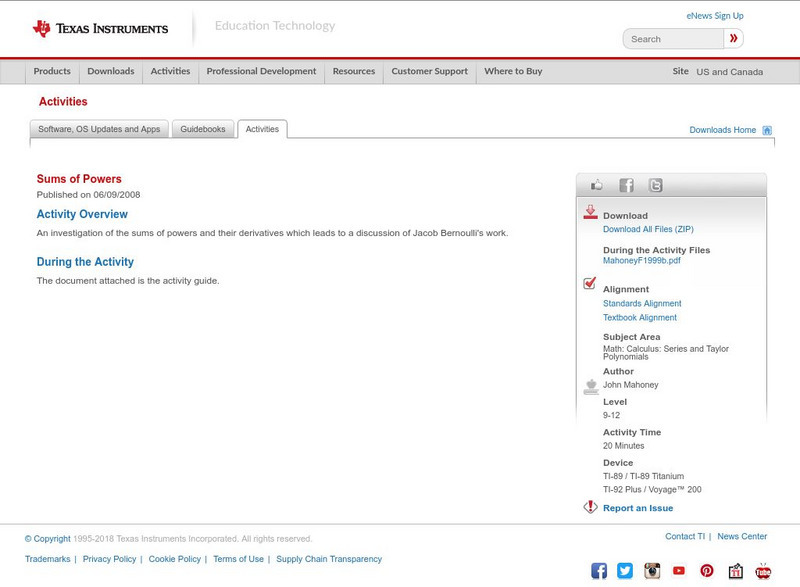Open the MahoneyF1999b.pdf file
This screenshot has width=800, height=587.
(641, 261)
